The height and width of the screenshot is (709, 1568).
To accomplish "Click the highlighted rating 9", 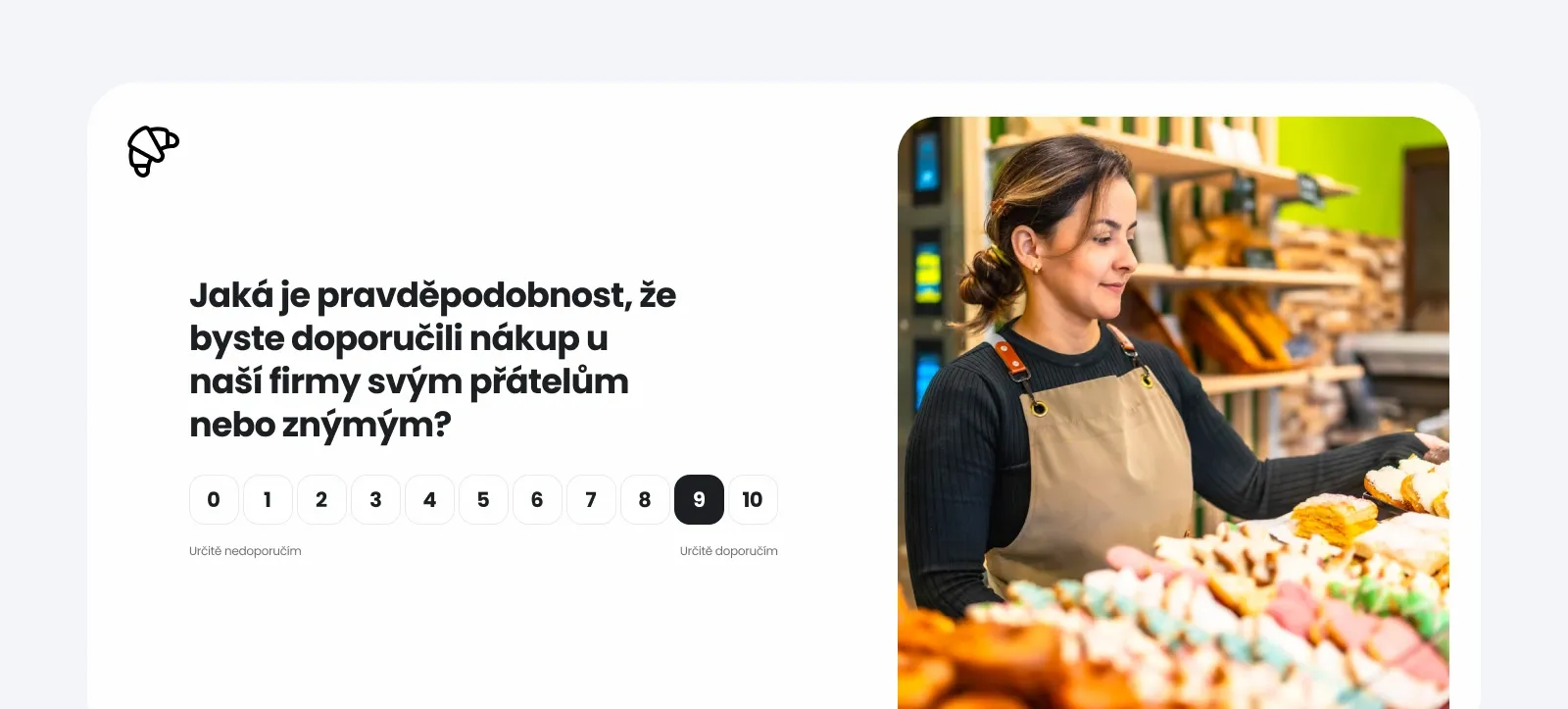I will pyautogui.click(x=699, y=499).
